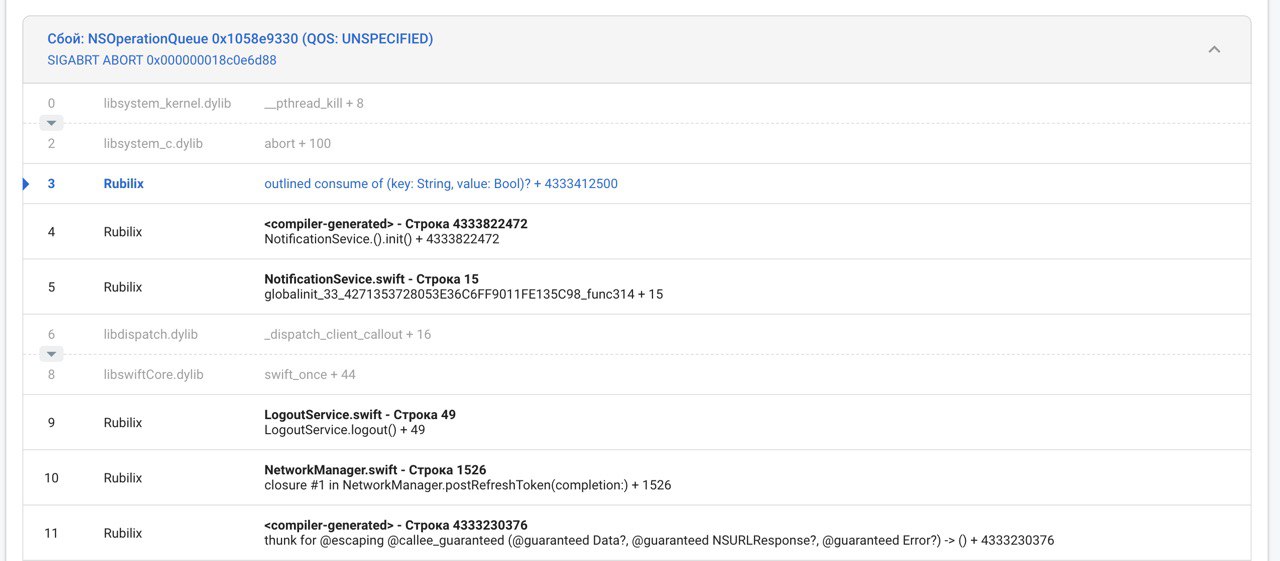Select frame number 0

click(51, 103)
